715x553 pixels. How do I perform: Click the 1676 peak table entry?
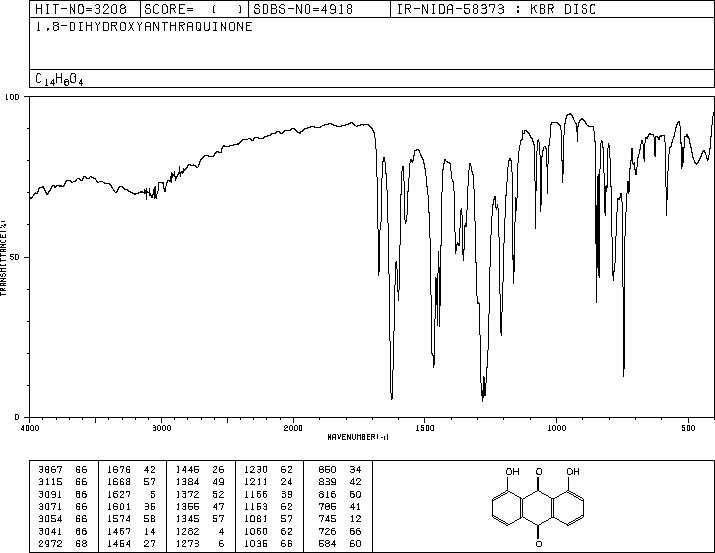[x=131, y=470]
